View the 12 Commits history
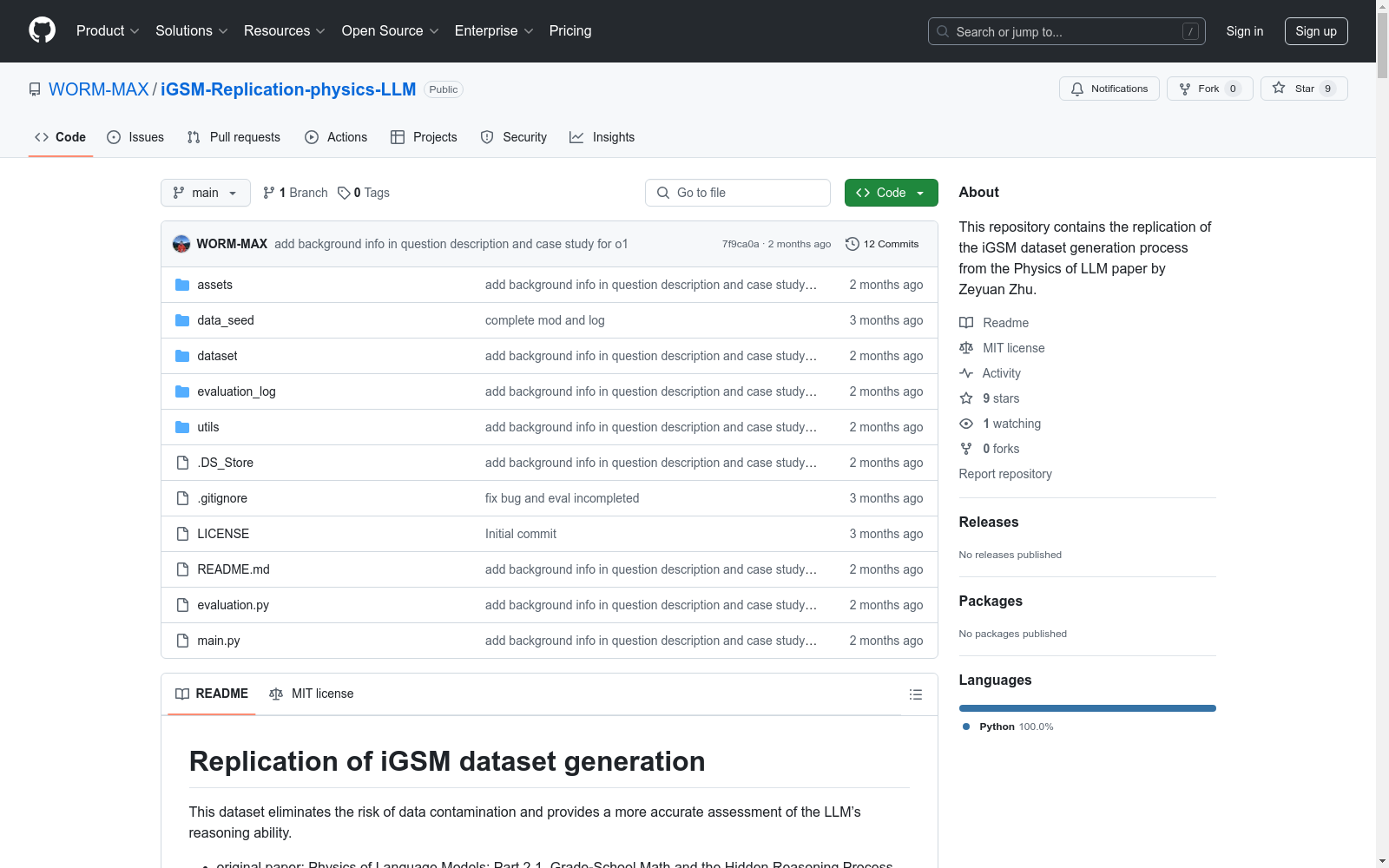Image resolution: width=1389 pixels, height=868 pixels. [882, 244]
